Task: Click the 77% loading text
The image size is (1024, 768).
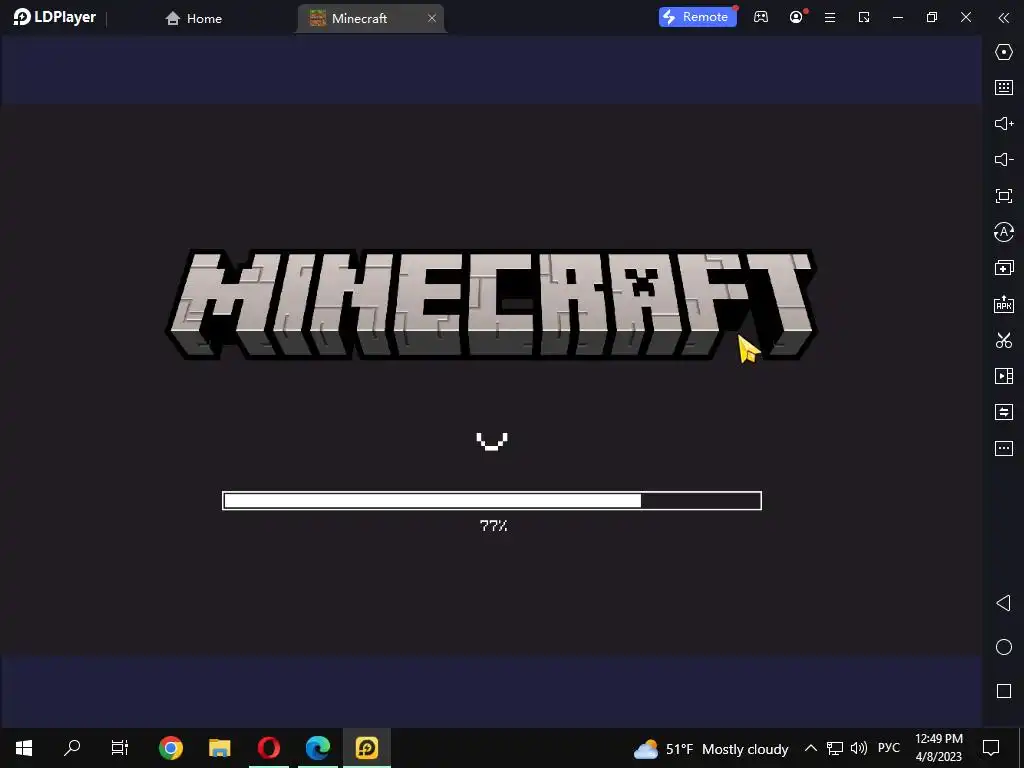Action: [493, 526]
